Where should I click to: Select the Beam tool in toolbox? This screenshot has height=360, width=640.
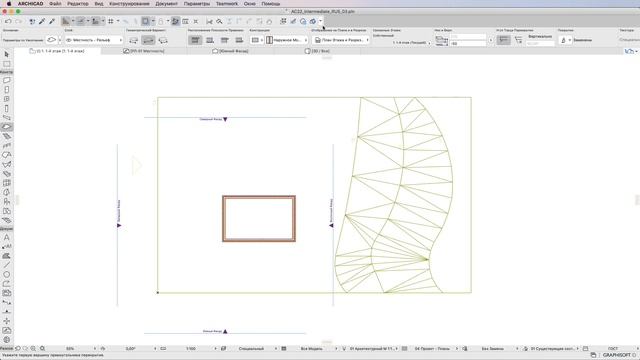click(x=7, y=118)
